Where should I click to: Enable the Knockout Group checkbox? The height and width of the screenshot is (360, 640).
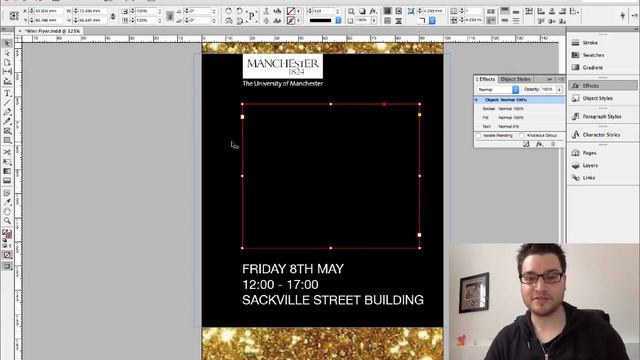522,136
